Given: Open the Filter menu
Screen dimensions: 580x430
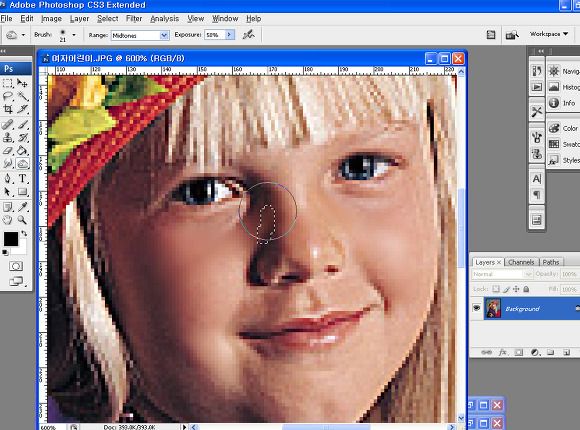Looking at the screenshot, I should coord(134,19).
